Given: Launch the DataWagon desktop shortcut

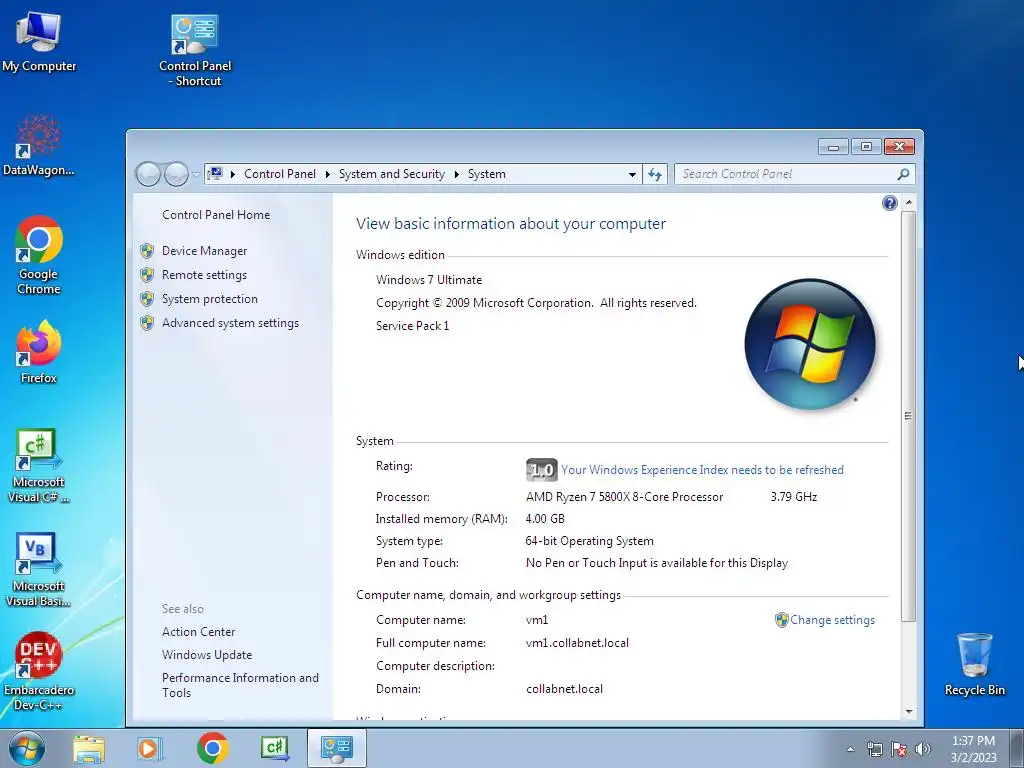Looking at the screenshot, I should point(39,145).
